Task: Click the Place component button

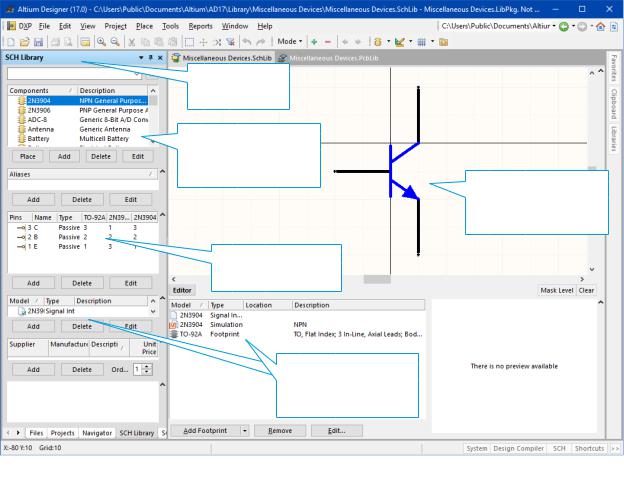Action: click(28, 156)
